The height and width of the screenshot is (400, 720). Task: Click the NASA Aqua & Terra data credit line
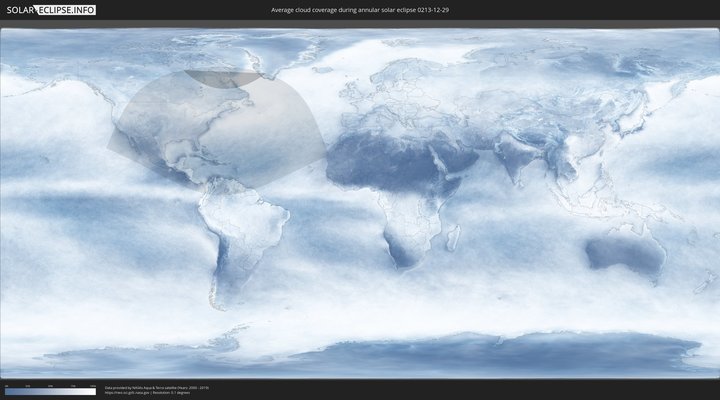pos(157,388)
